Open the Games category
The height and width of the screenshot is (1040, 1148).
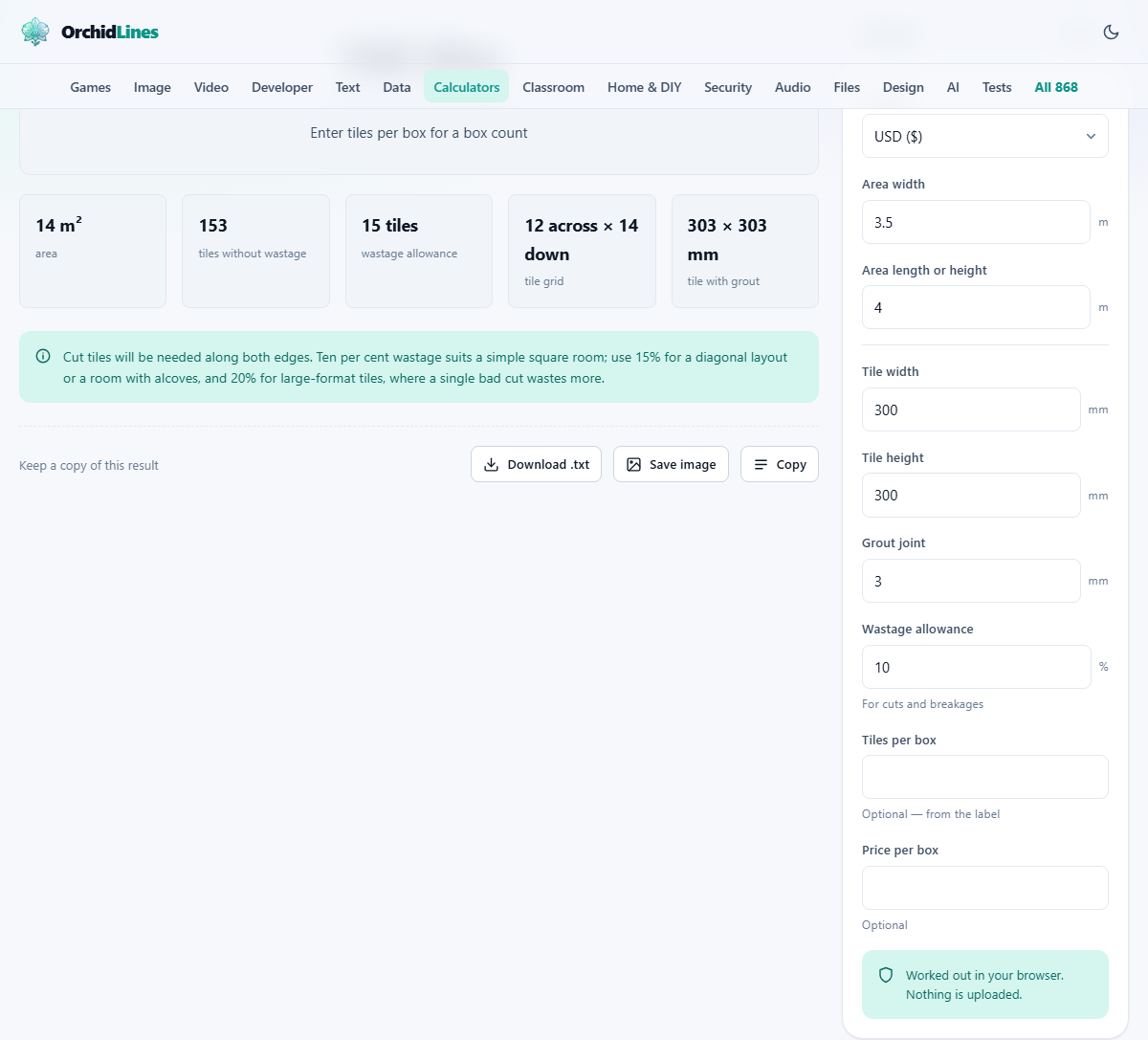(x=91, y=87)
